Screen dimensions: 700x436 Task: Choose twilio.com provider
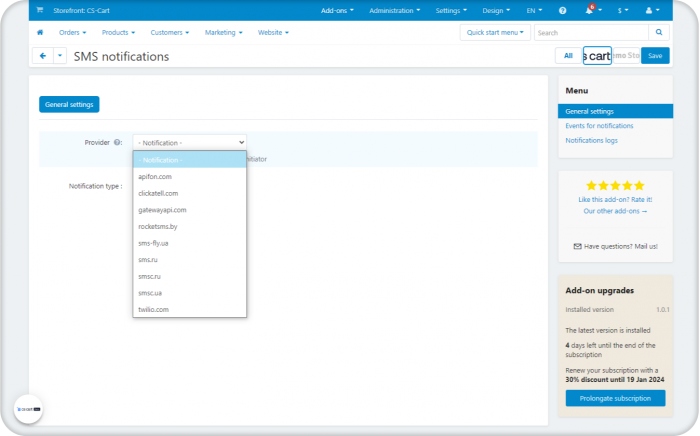[x=190, y=310]
